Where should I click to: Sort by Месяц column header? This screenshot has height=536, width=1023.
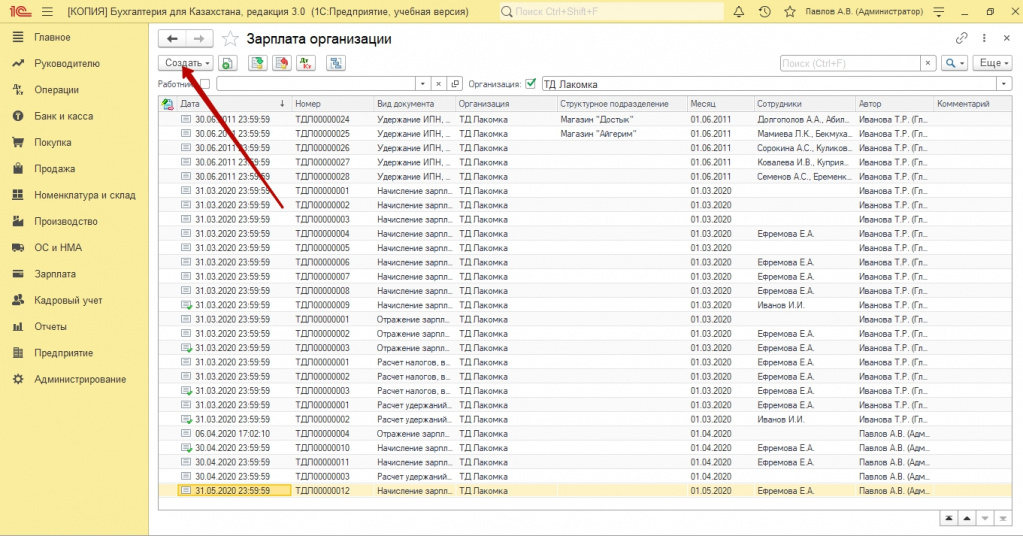720,104
